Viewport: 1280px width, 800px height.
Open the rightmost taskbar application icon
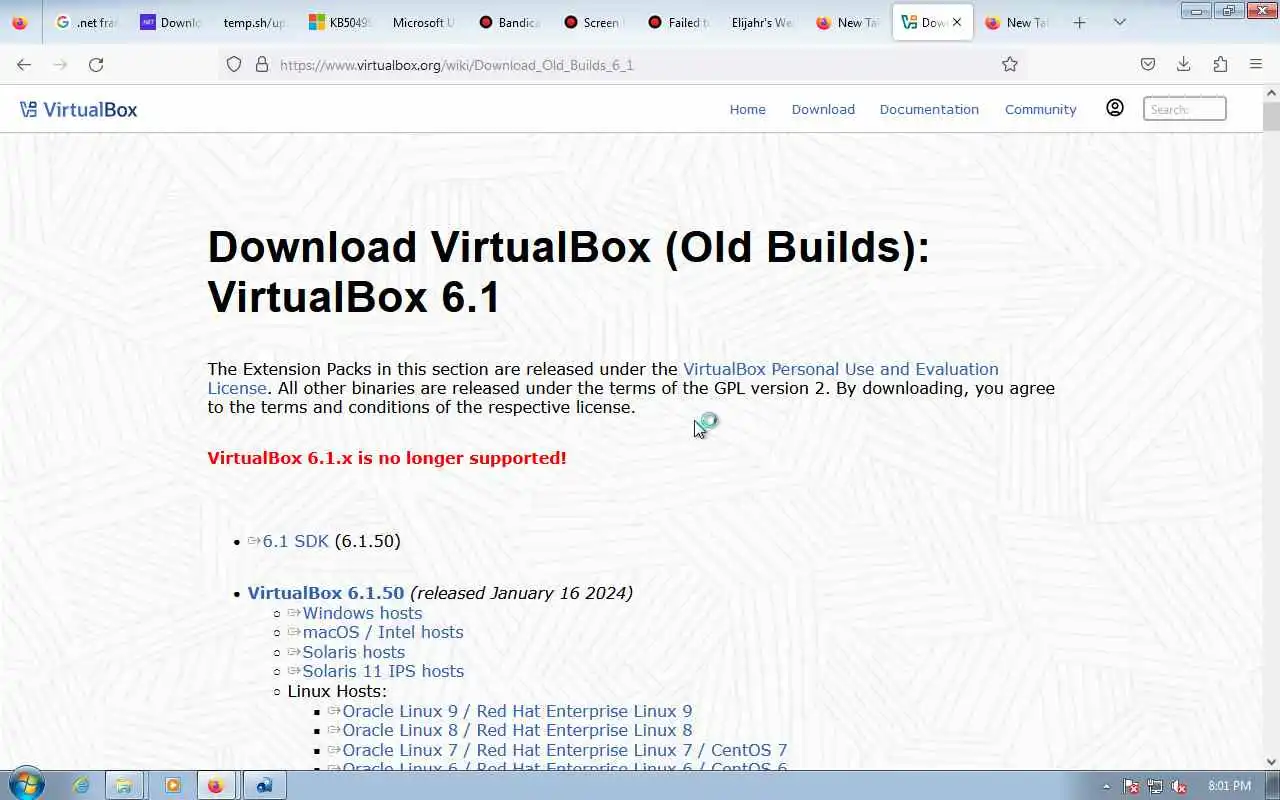264,786
